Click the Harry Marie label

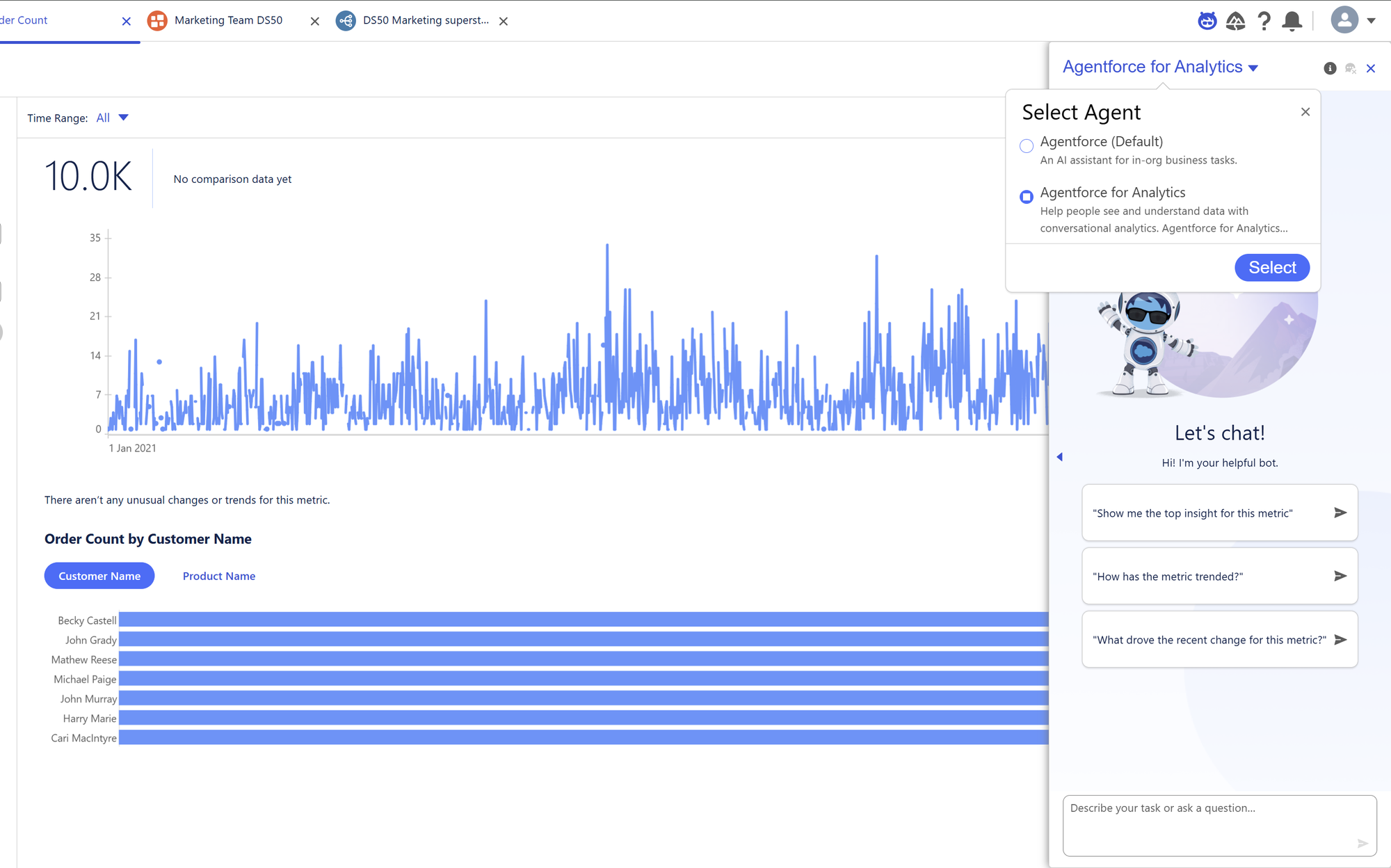click(x=90, y=718)
